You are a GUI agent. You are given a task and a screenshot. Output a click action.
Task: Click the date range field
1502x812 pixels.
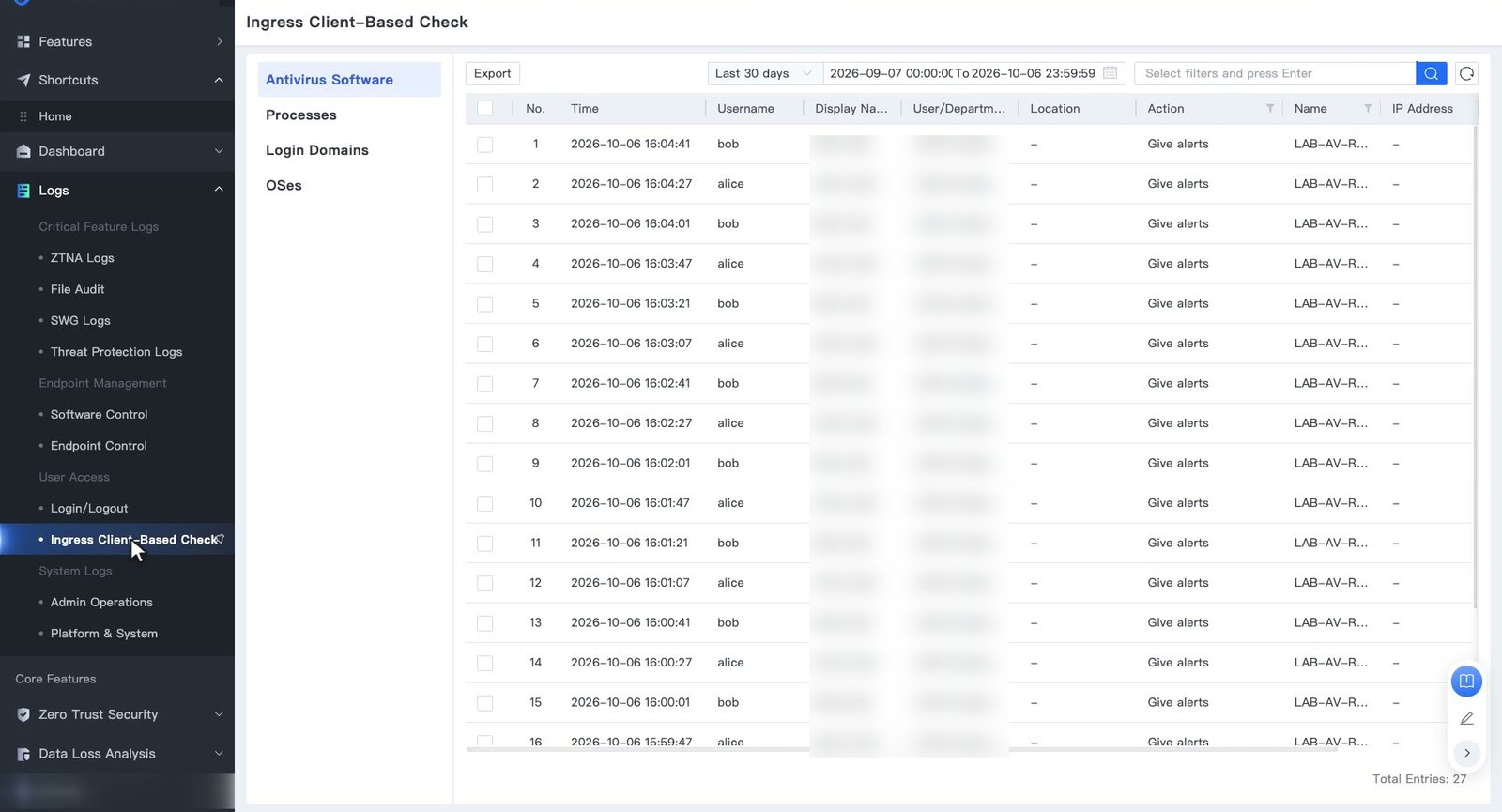point(973,73)
